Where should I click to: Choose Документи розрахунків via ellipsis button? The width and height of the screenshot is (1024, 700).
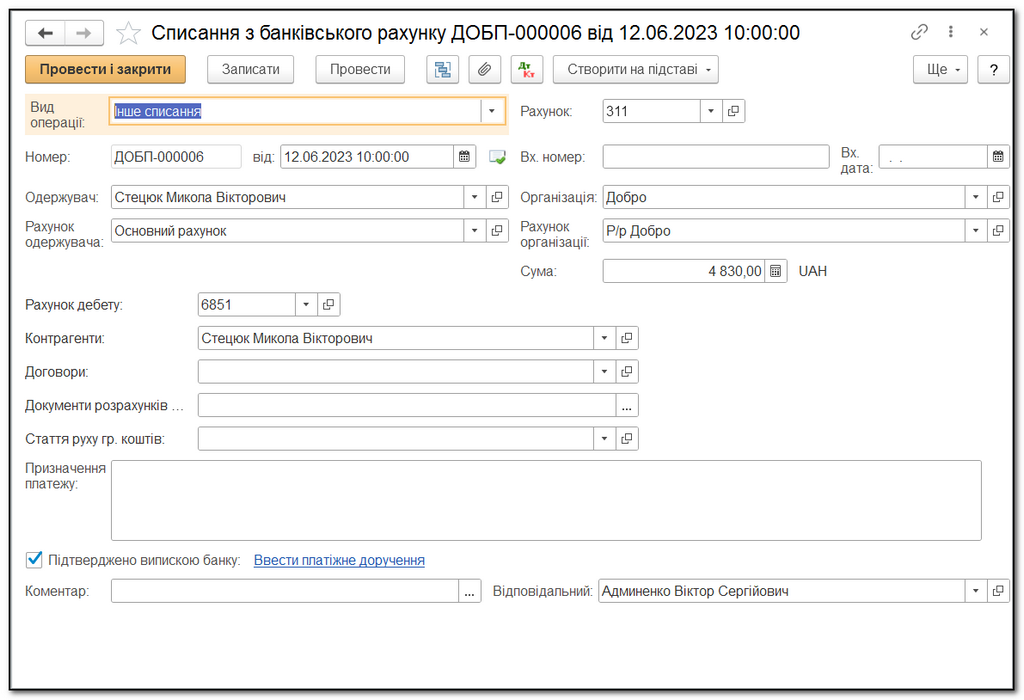(x=627, y=406)
